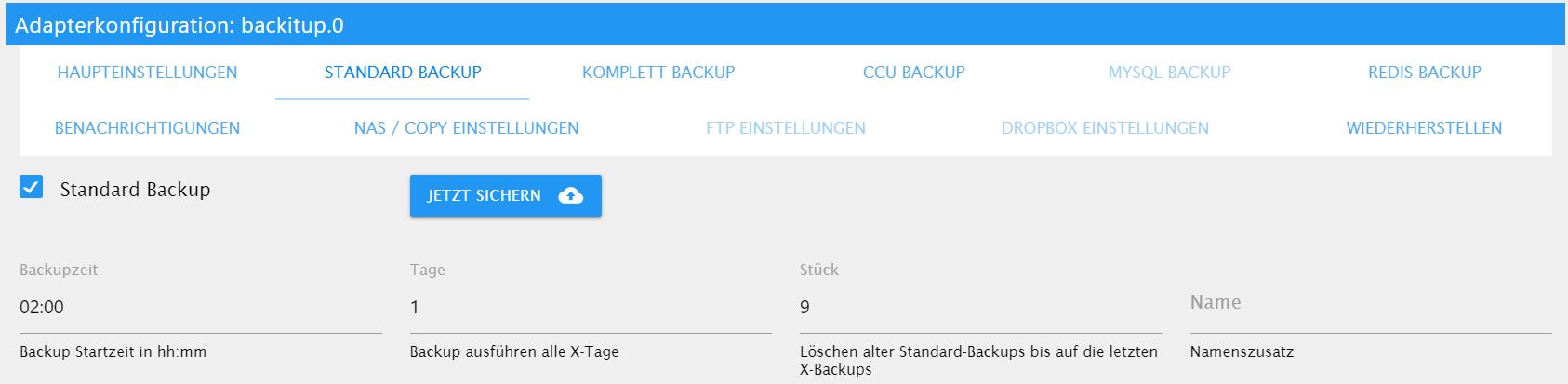Viewport: 1568px width, 384px height.
Task: Go to the CCU Backup tab
Action: point(913,73)
